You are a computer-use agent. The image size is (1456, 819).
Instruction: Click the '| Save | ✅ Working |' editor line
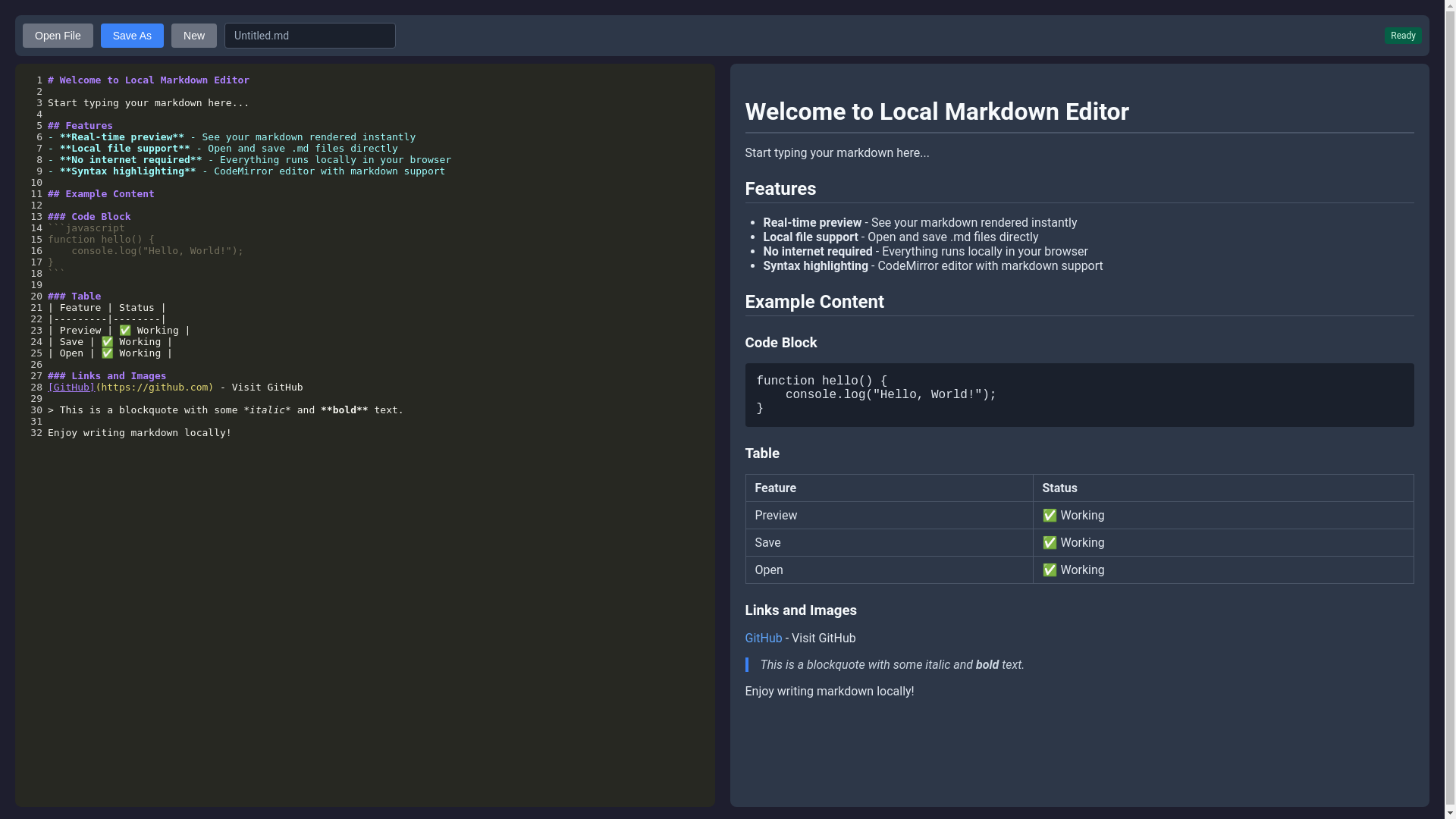(110, 342)
